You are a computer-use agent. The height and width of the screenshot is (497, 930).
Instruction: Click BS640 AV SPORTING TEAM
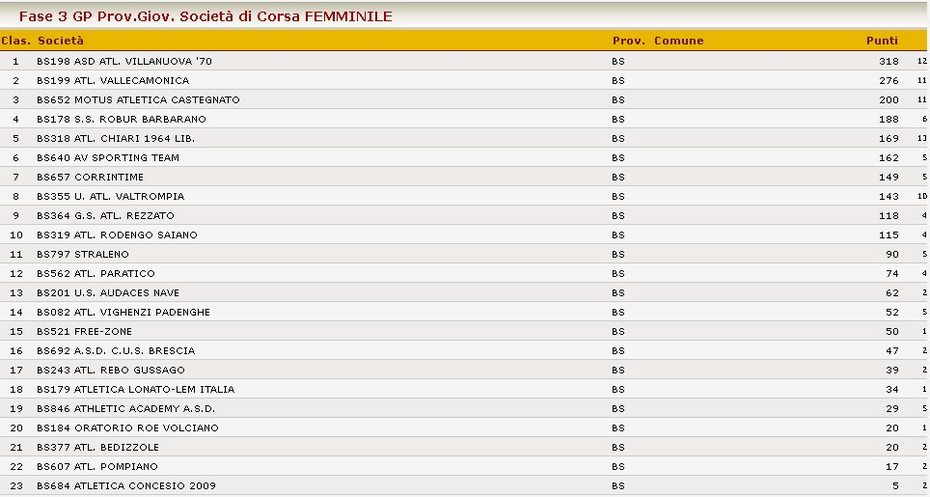[108, 157]
